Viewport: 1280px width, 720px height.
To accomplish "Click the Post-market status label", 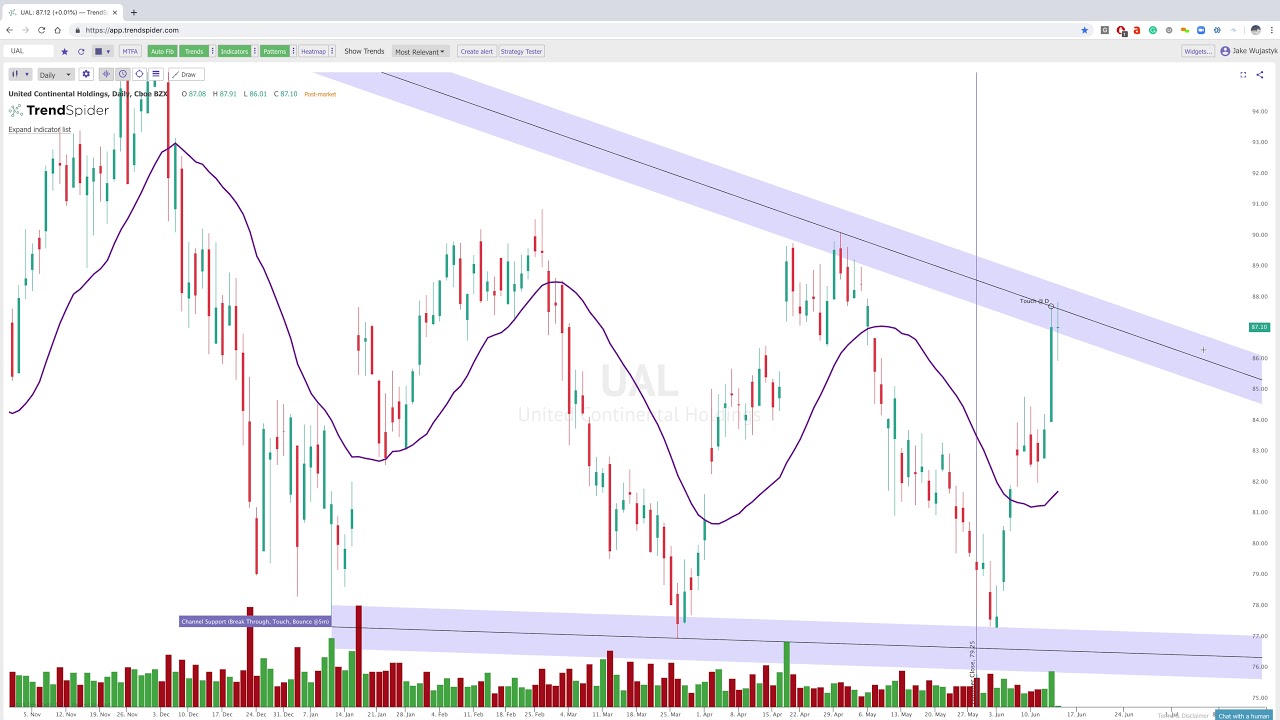I will tap(320, 94).
